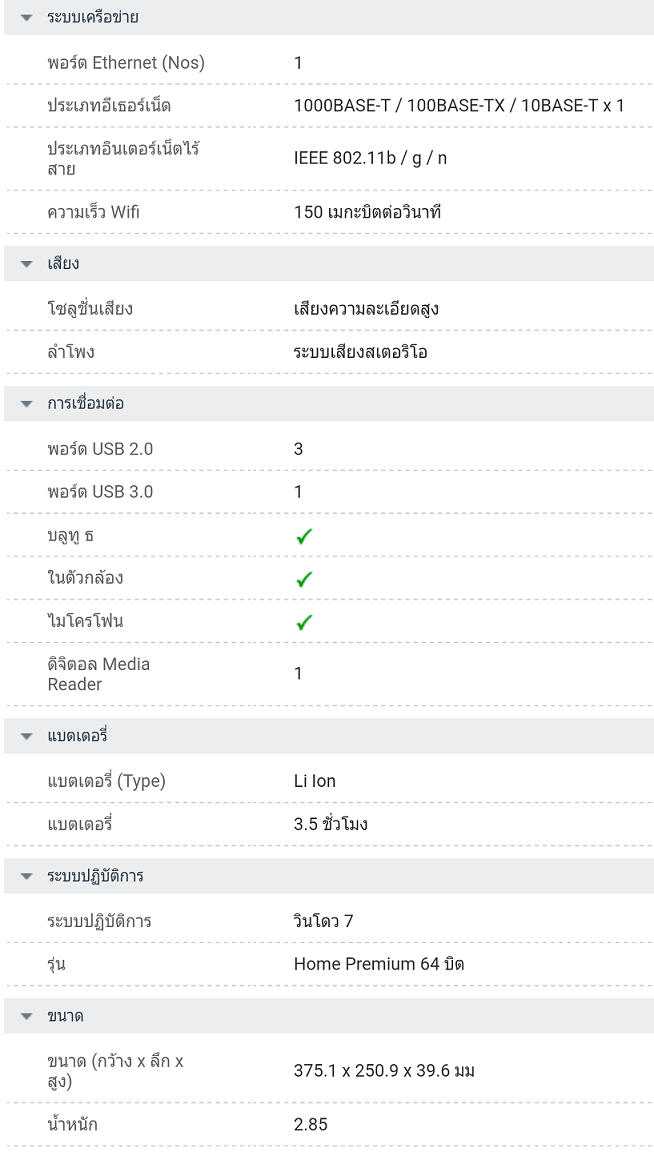Click the green checkmark for ไมโครโฟน

[x=304, y=622]
